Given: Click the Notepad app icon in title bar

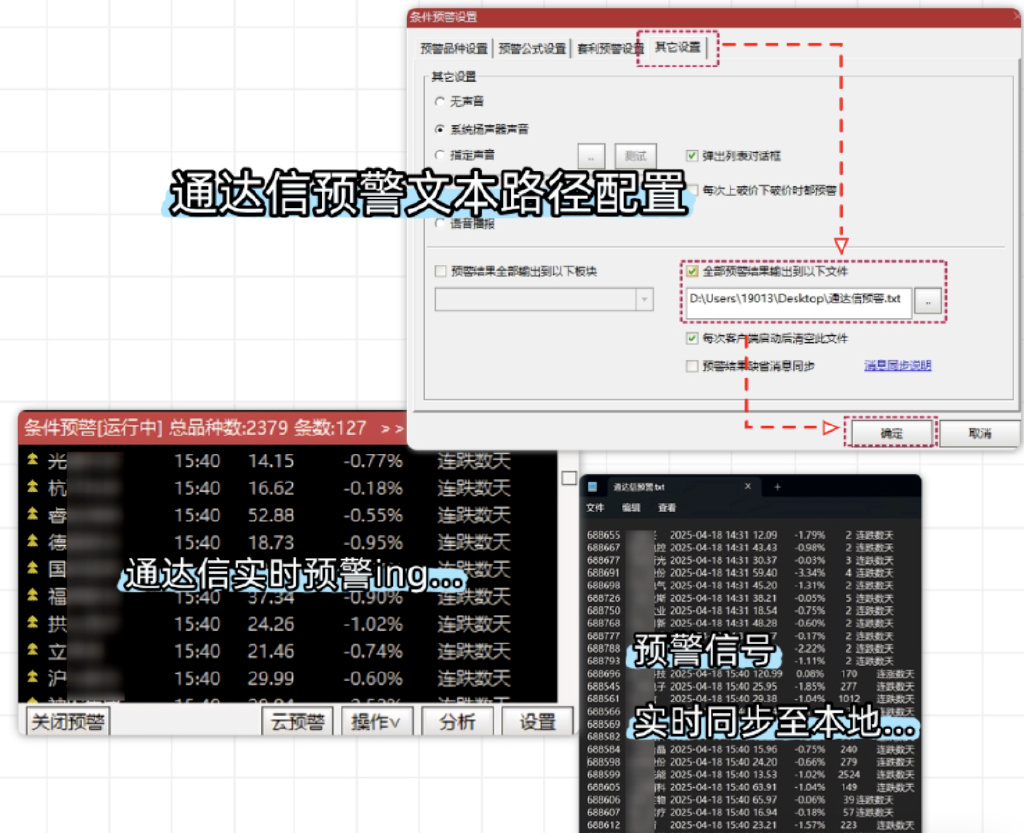Looking at the screenshot, I should [x=592, y=486].
